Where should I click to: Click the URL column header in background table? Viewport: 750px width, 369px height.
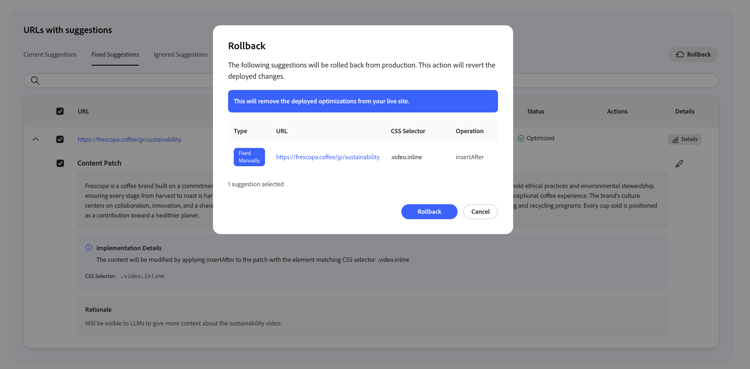tap(83, 111)
